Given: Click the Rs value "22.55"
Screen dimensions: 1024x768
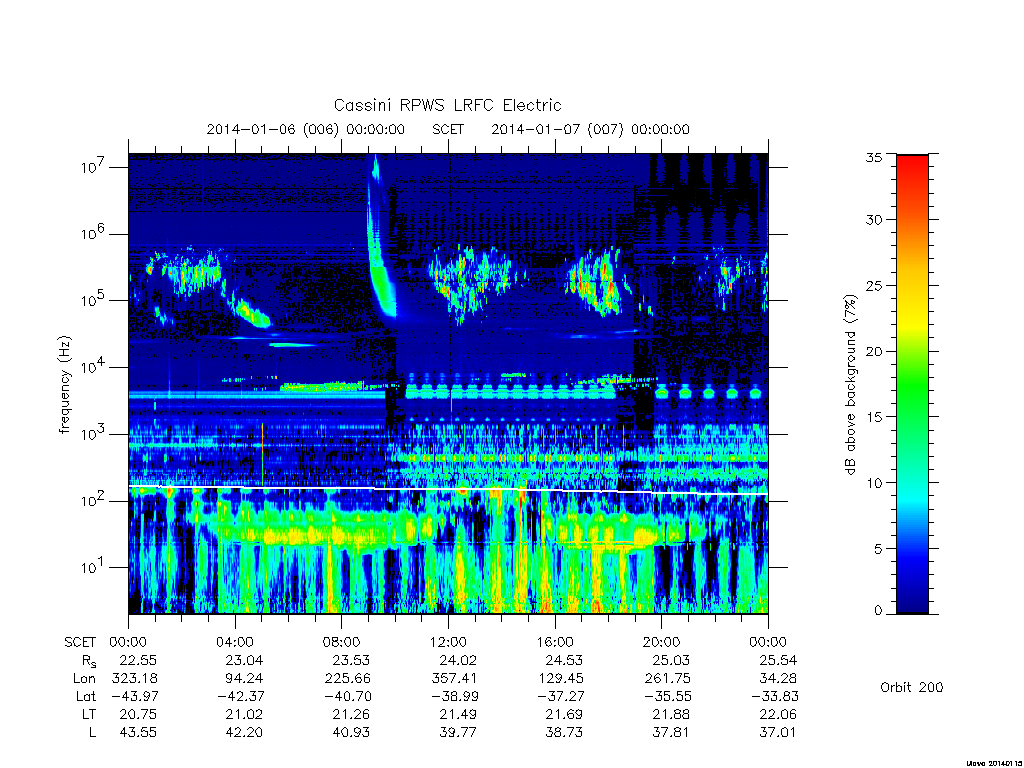Looking at the screenshot, I should pyautogui.click(x=138, y=660).
